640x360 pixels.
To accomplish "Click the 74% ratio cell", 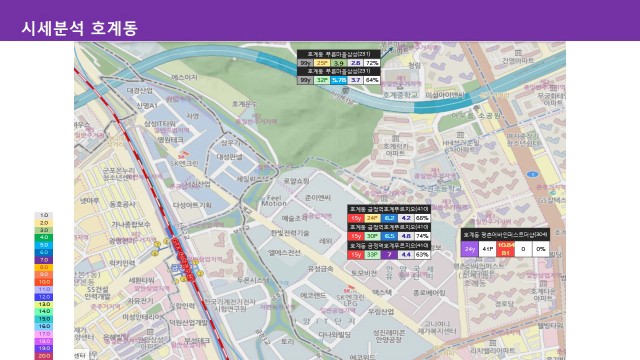I will pos(422,236).
